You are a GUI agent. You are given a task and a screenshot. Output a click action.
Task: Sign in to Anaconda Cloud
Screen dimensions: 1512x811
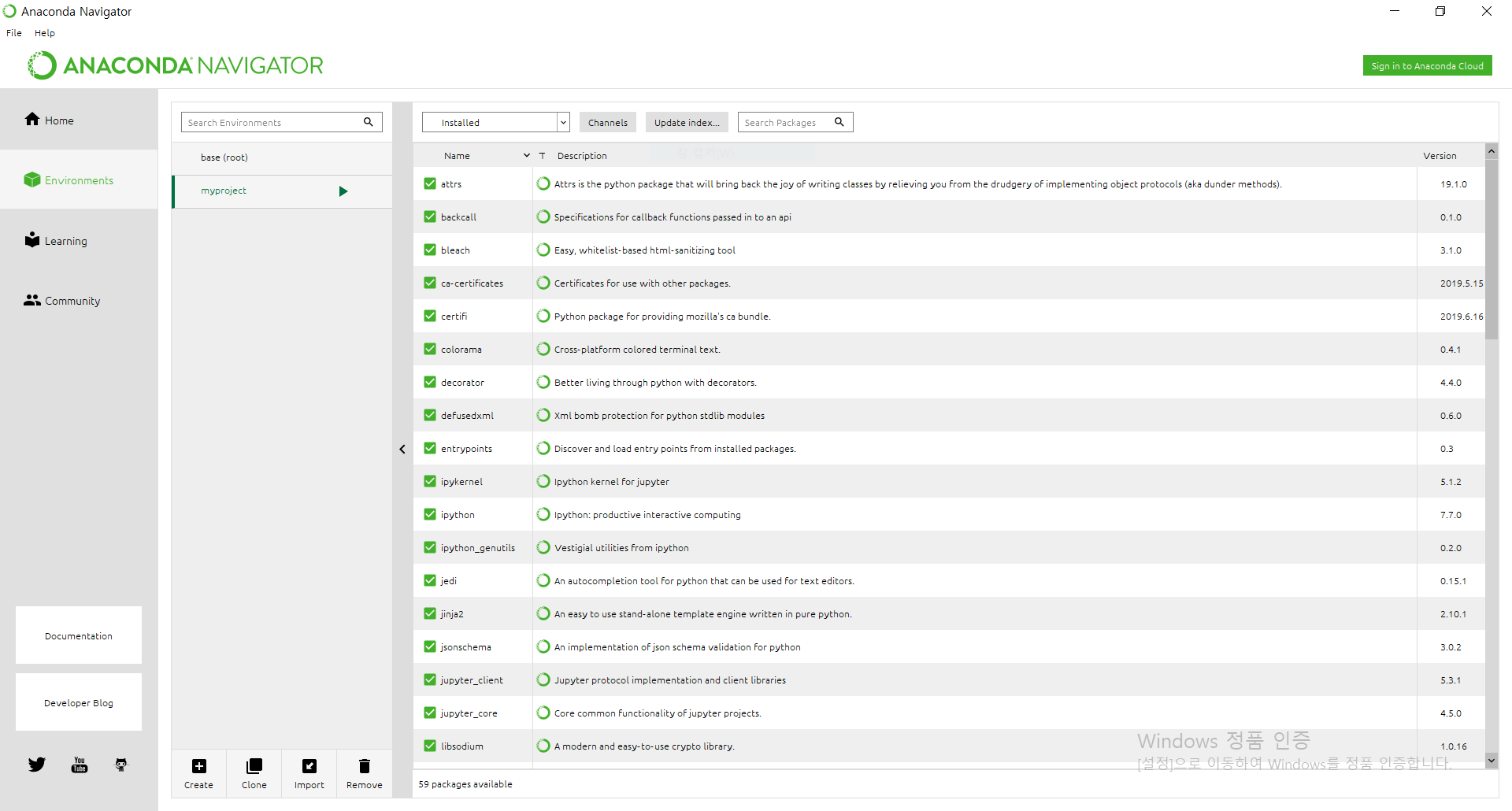pyautogui.click(x=1427, y=66)
